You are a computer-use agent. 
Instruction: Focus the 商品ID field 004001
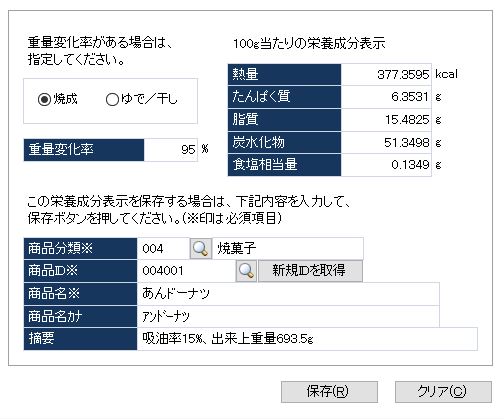click(186, 271)
